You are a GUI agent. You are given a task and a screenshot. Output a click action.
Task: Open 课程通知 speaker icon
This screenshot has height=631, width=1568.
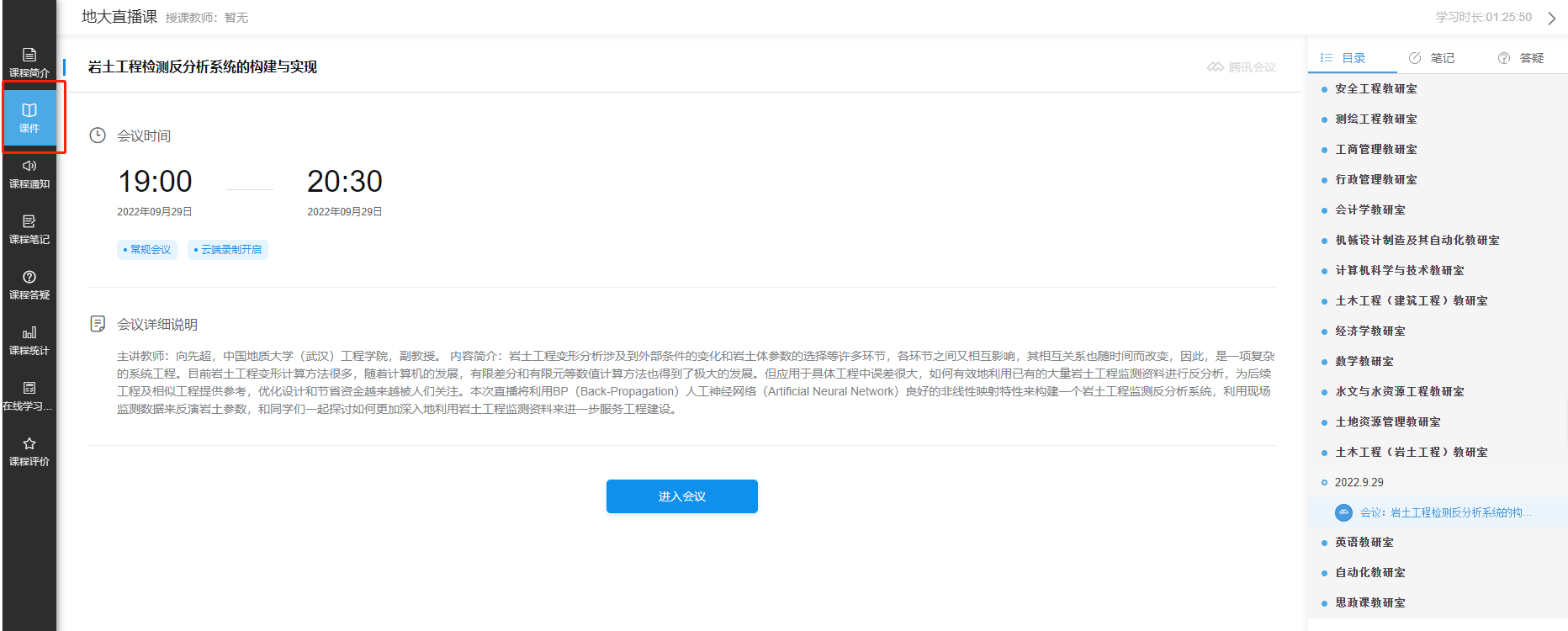29,173
